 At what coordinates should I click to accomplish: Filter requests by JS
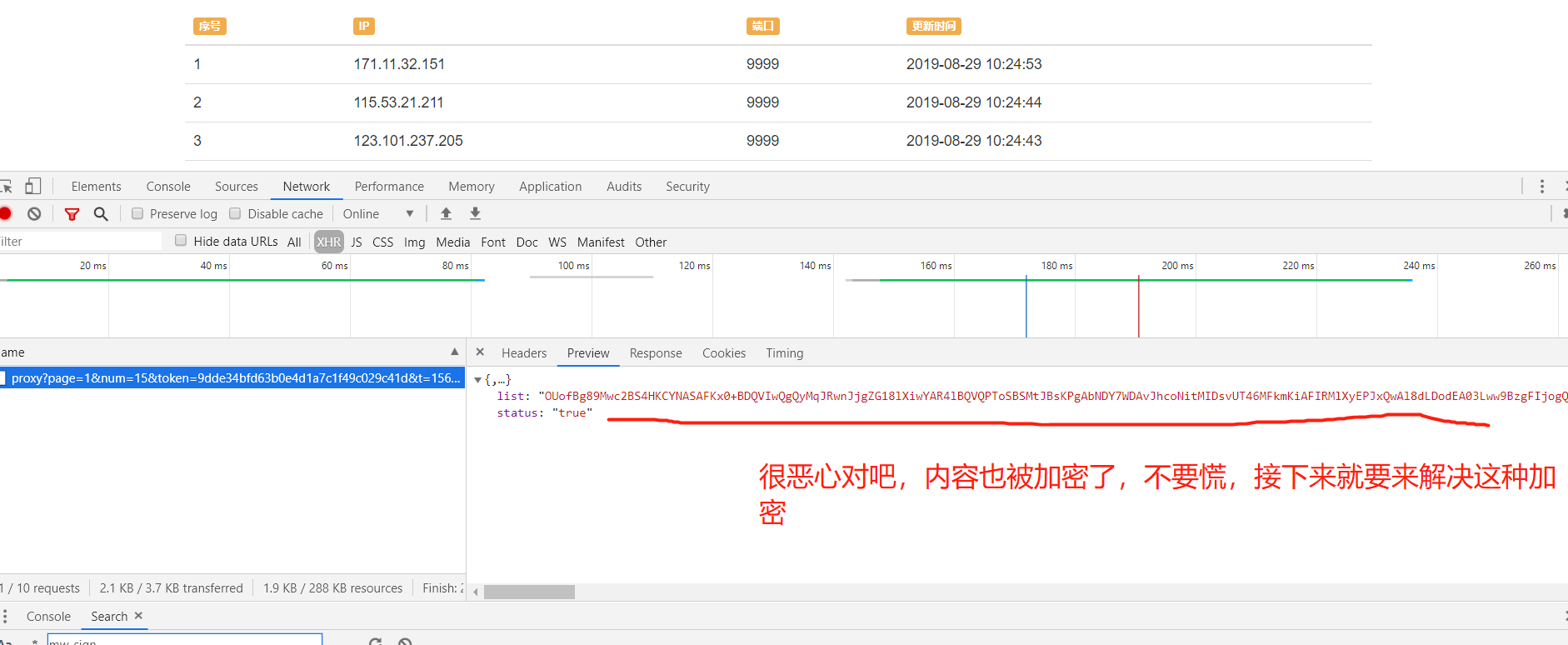point(357,242)
